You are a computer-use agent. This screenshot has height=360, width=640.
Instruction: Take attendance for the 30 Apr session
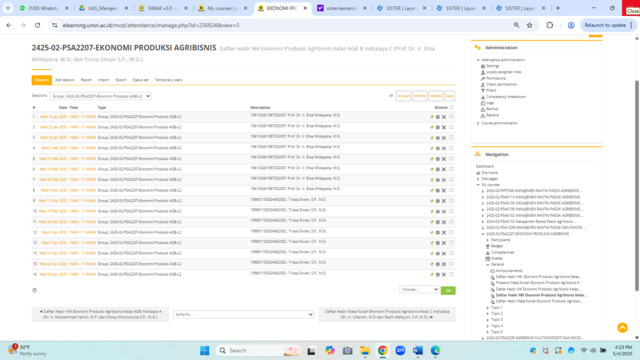pos(432,275)
